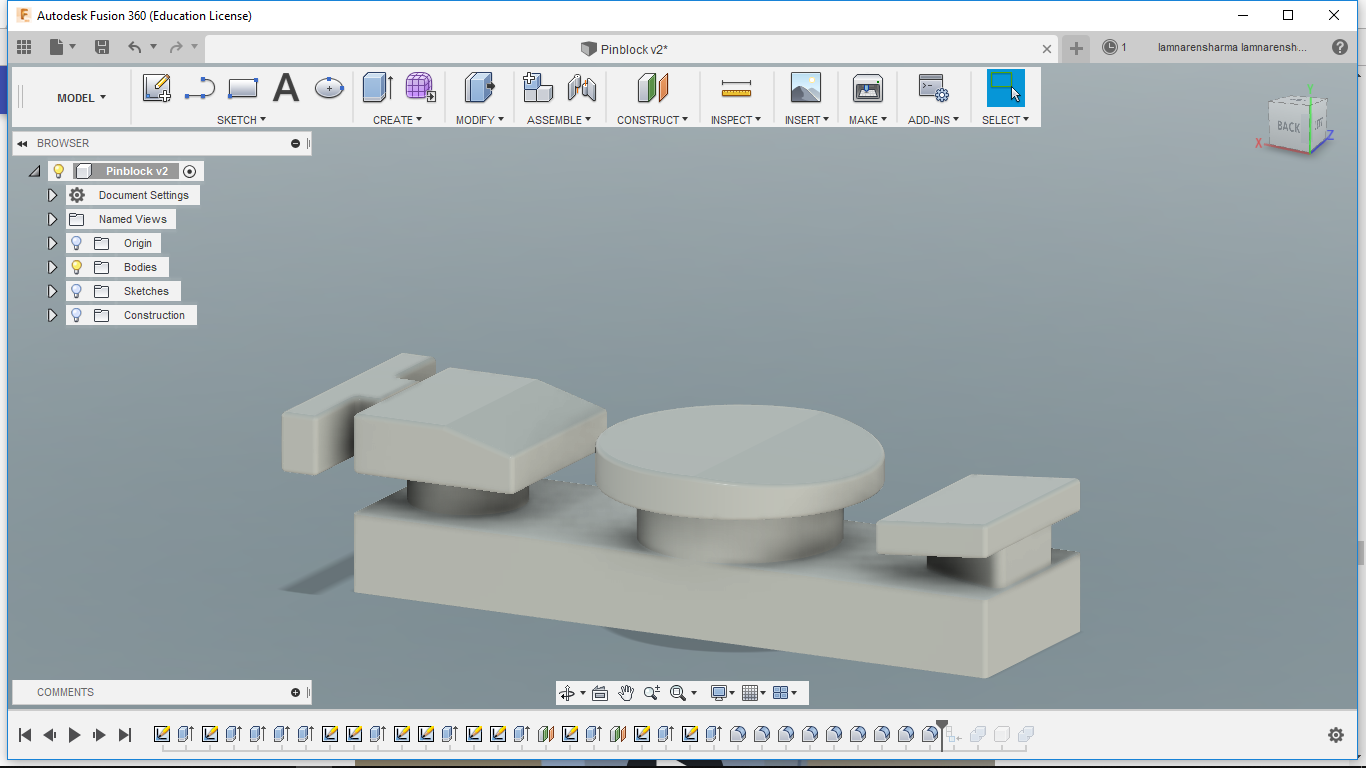Expand the Sketches folder arrow
Screen dimensions: 1366x768
click(x=53, y=291)
